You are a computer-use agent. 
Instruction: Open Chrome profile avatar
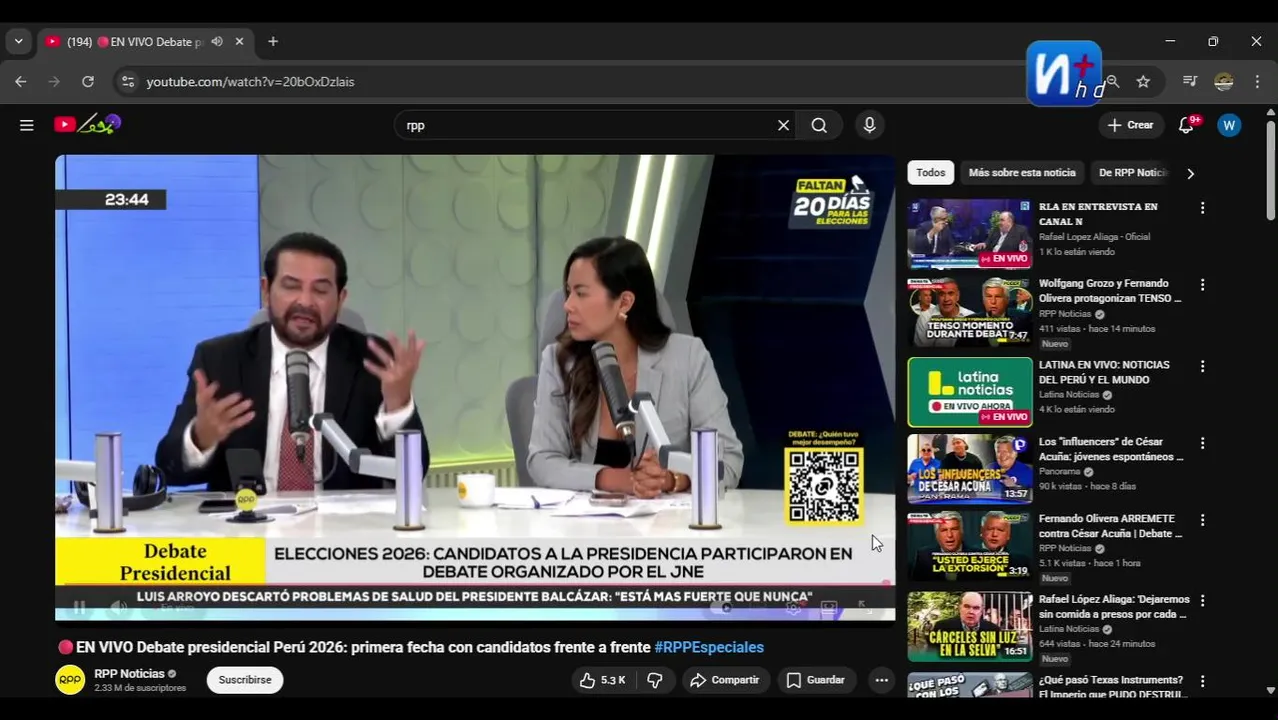(x=1223, y=82)
